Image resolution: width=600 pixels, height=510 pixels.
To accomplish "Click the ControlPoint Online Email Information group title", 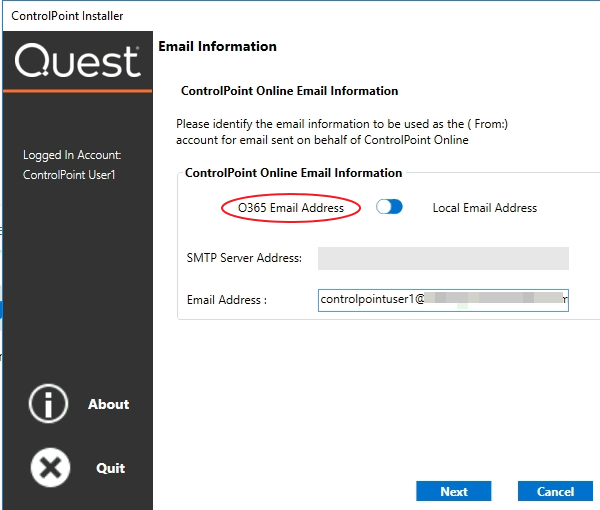I will tap(293, 173).
